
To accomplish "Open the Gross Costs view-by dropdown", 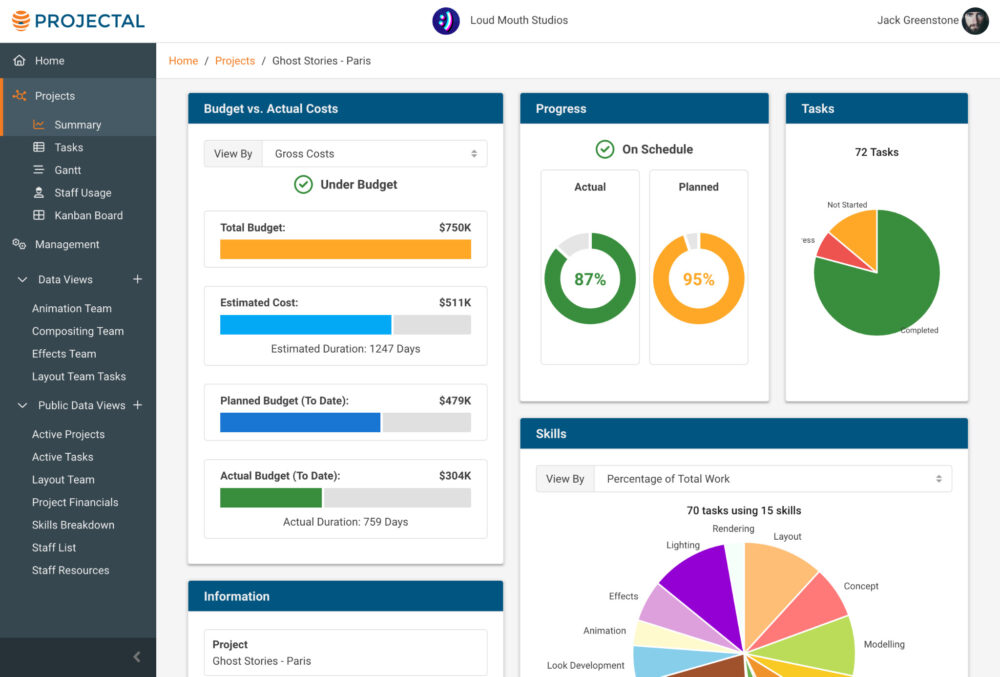I will click(x=375, y=154).
